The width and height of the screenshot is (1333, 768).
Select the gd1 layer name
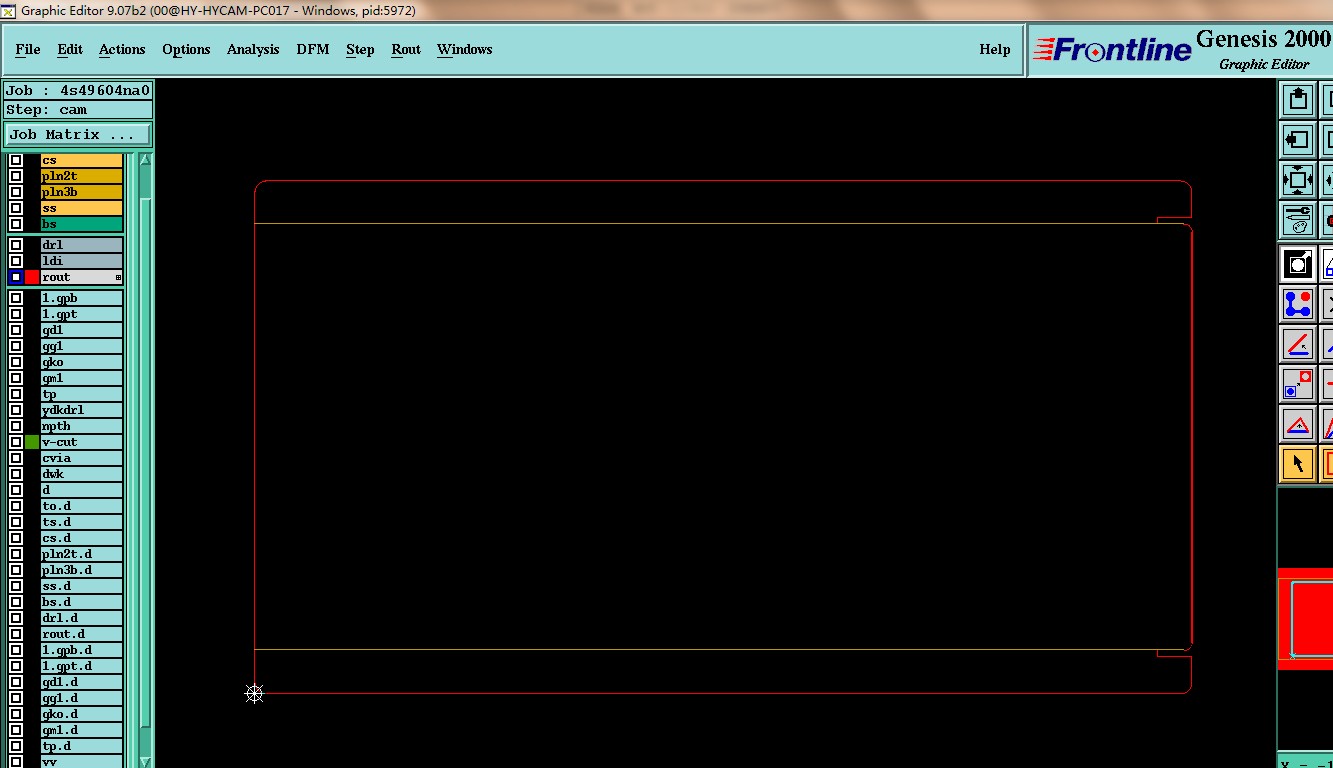[81, 330]
